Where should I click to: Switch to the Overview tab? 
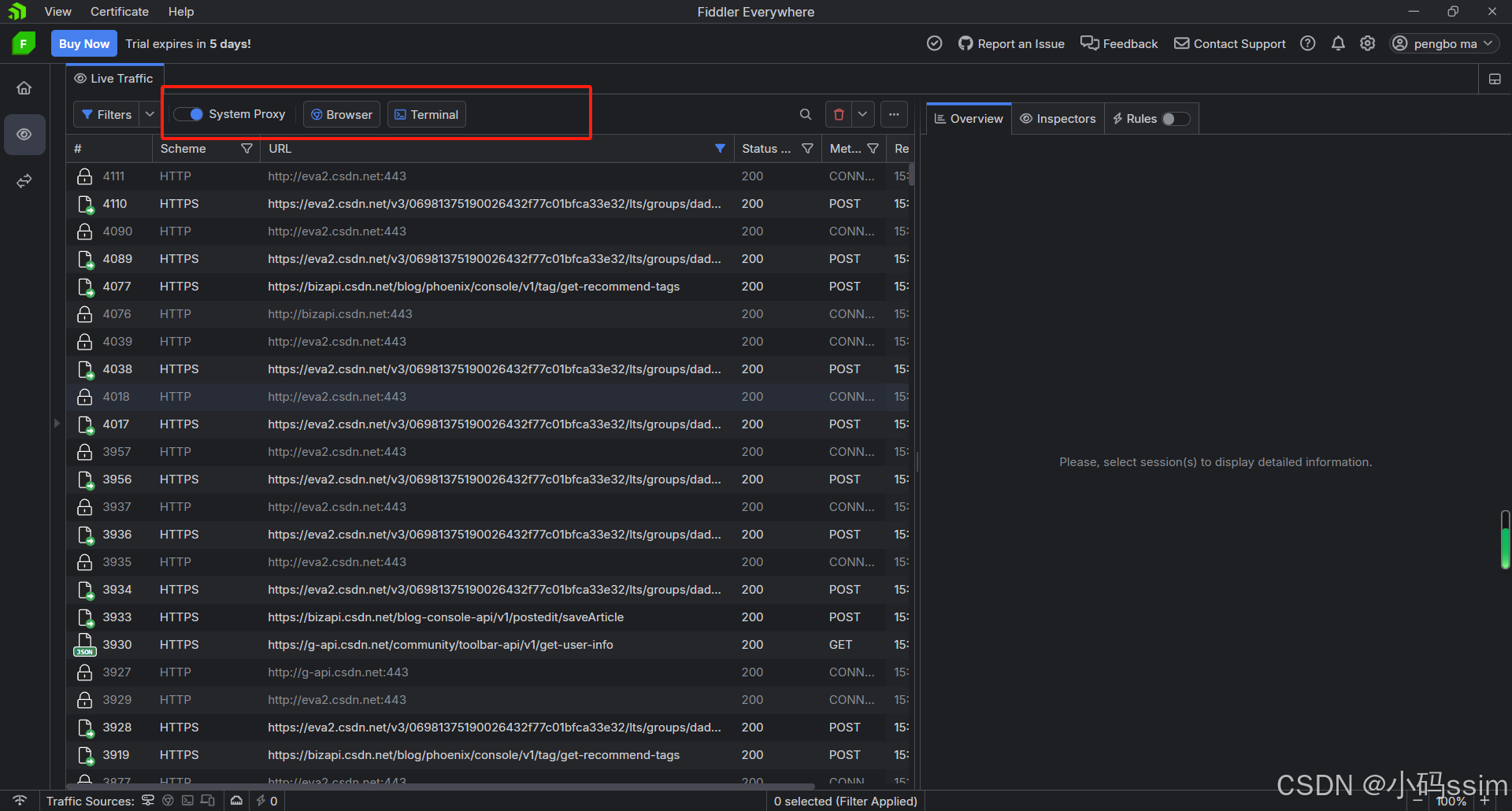(x=969, y=119)
